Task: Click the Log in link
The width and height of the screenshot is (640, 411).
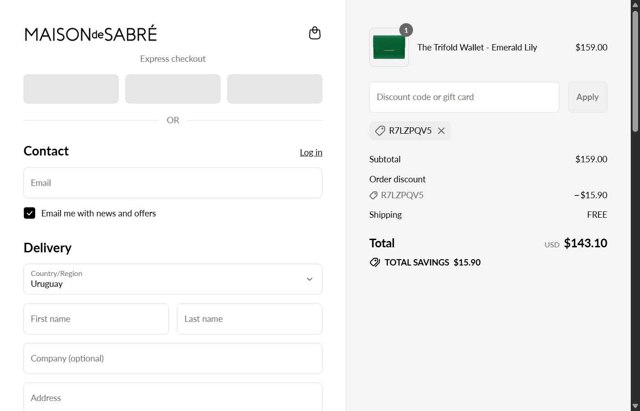Action: 311,152
